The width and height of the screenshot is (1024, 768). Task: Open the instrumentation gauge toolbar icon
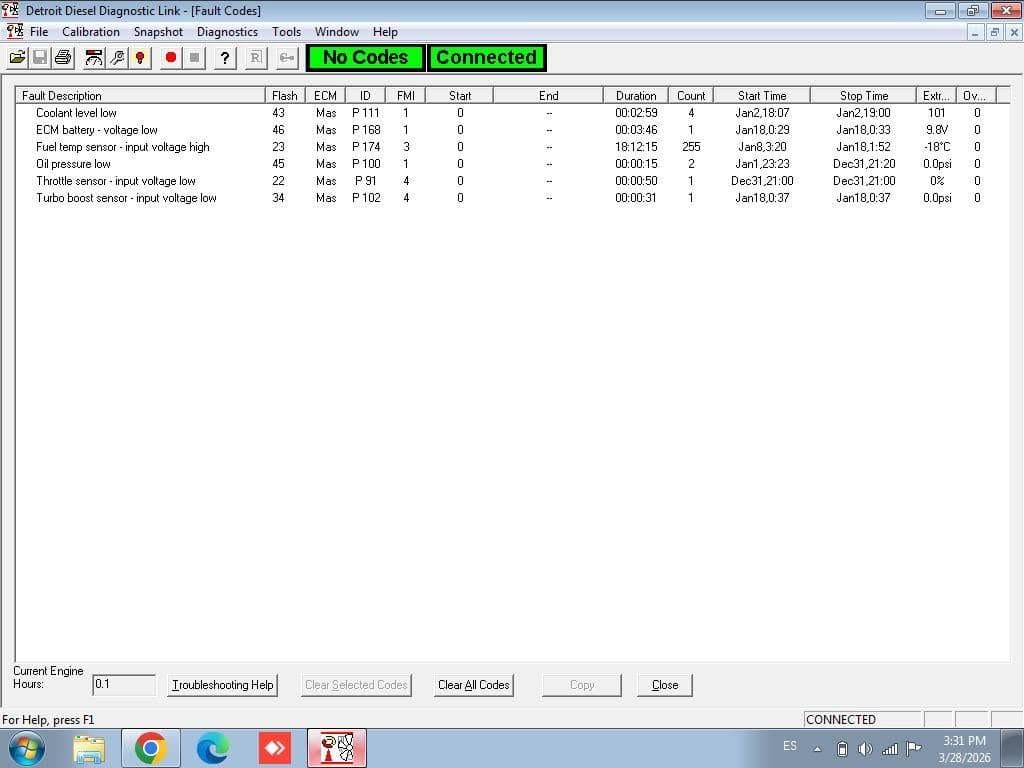[x=94, y=57]
